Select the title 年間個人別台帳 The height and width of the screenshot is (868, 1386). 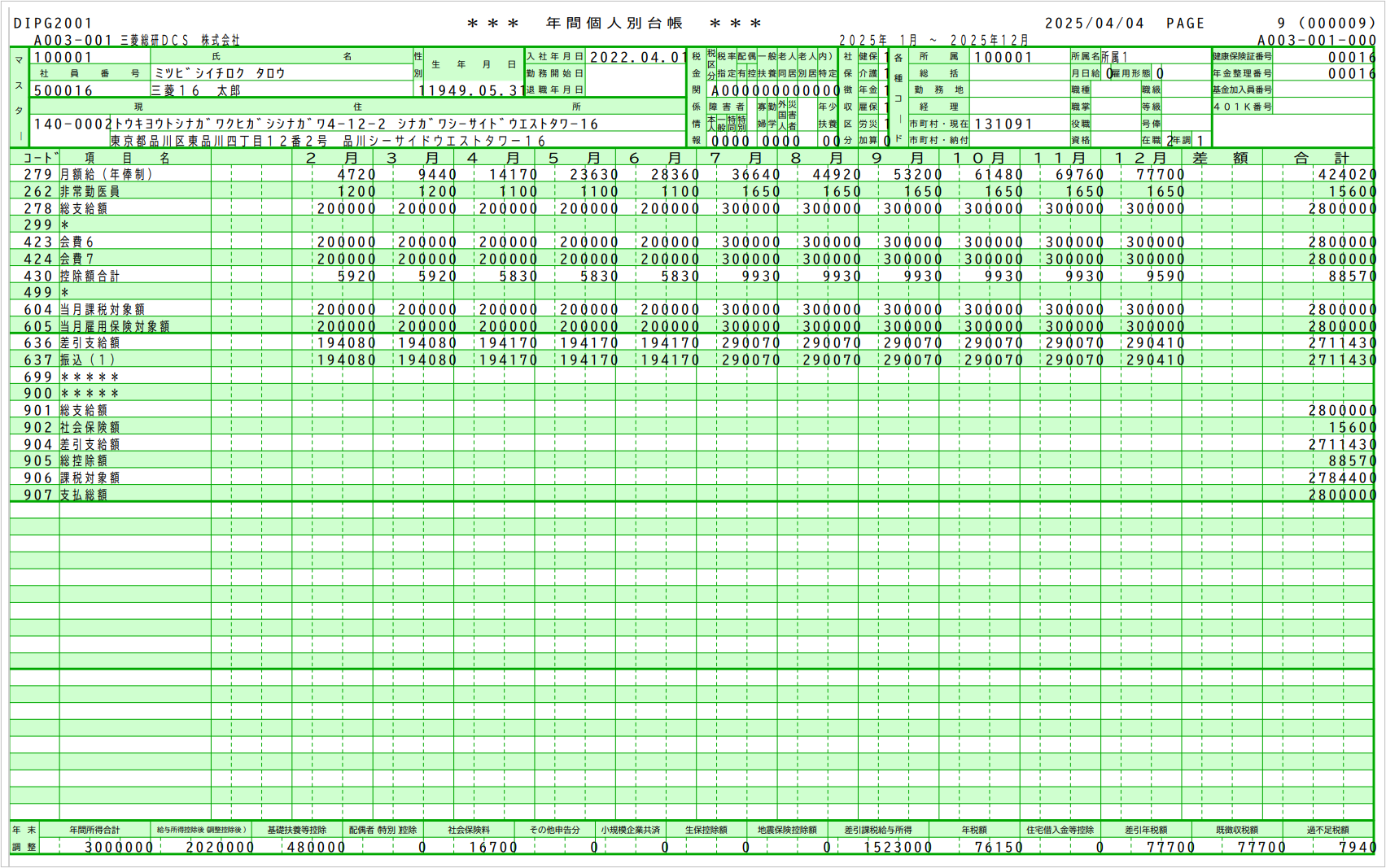coord(614,24)
